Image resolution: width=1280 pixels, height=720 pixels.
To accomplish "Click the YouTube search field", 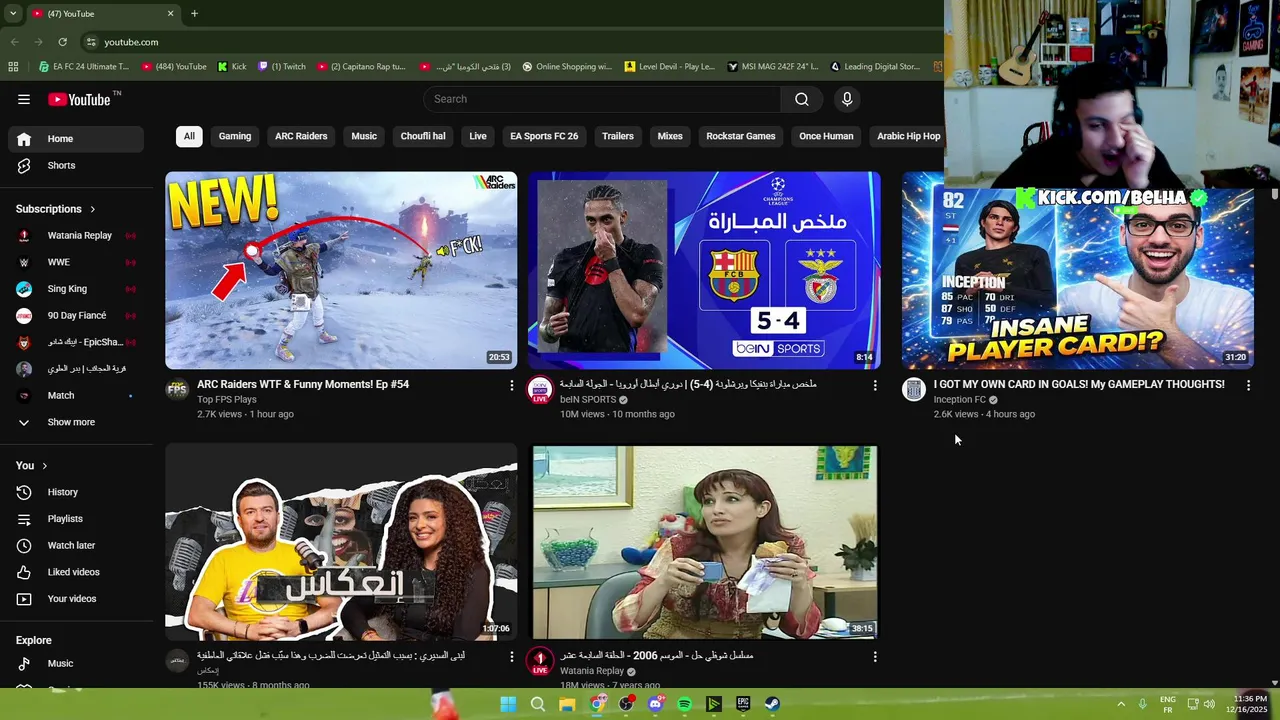I will pos(602,99).
